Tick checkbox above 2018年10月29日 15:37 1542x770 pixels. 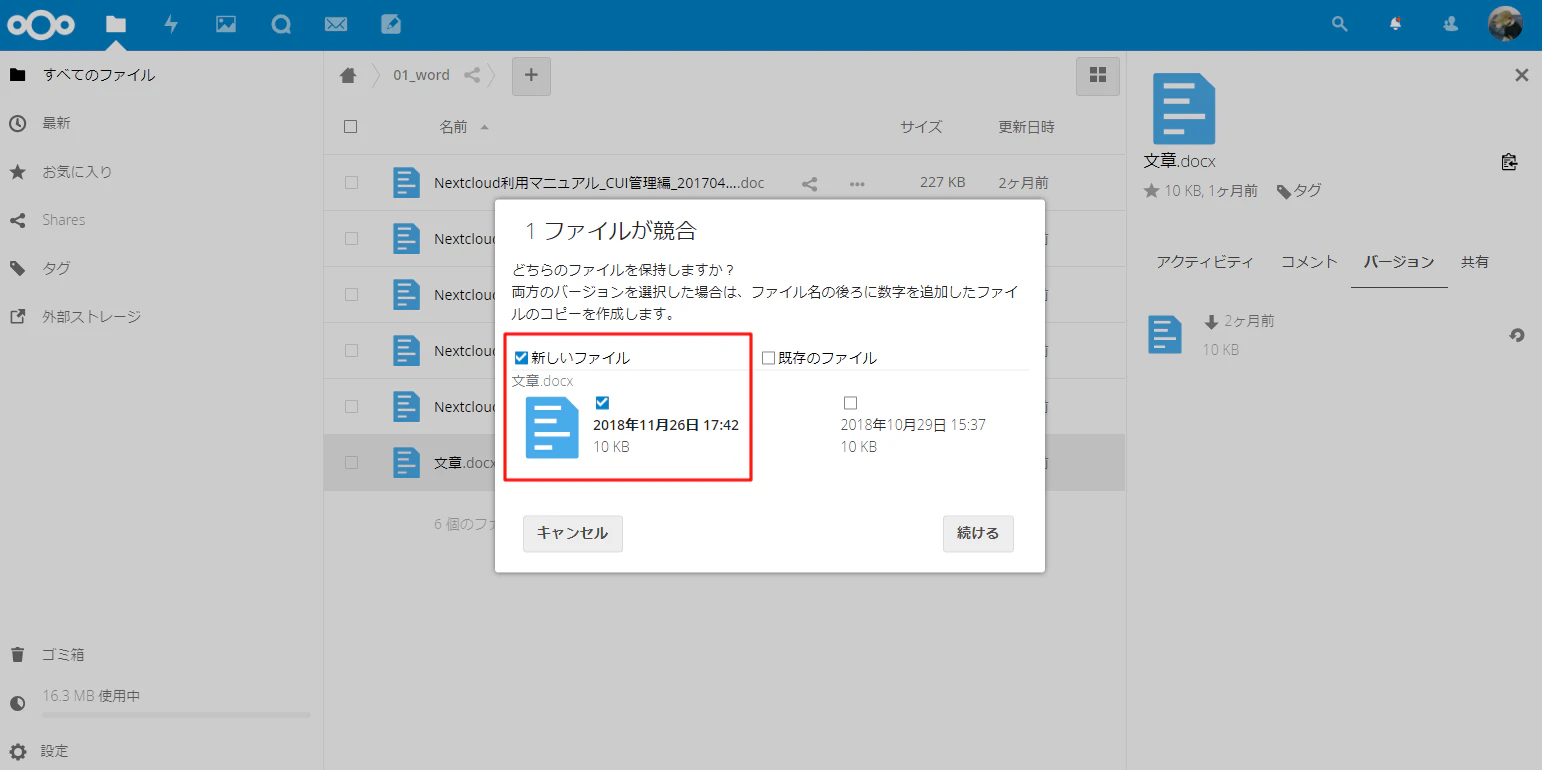(850, 403)
